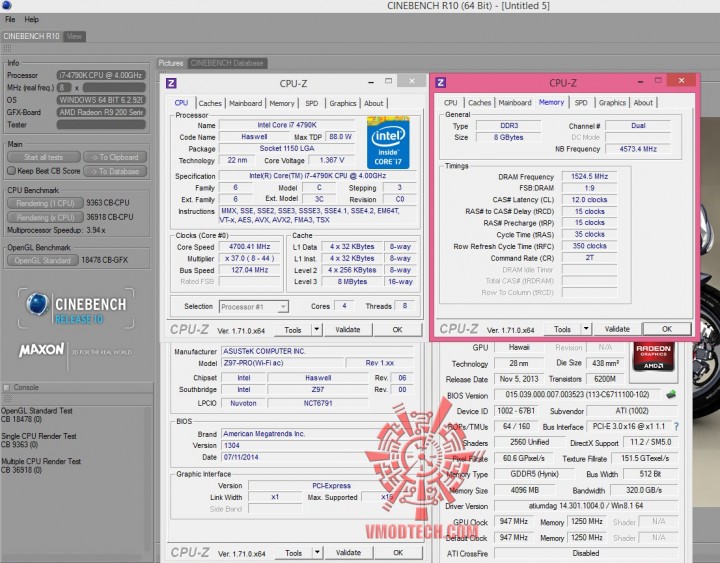Click OK in the Mainboard window

tap(398, 552)
